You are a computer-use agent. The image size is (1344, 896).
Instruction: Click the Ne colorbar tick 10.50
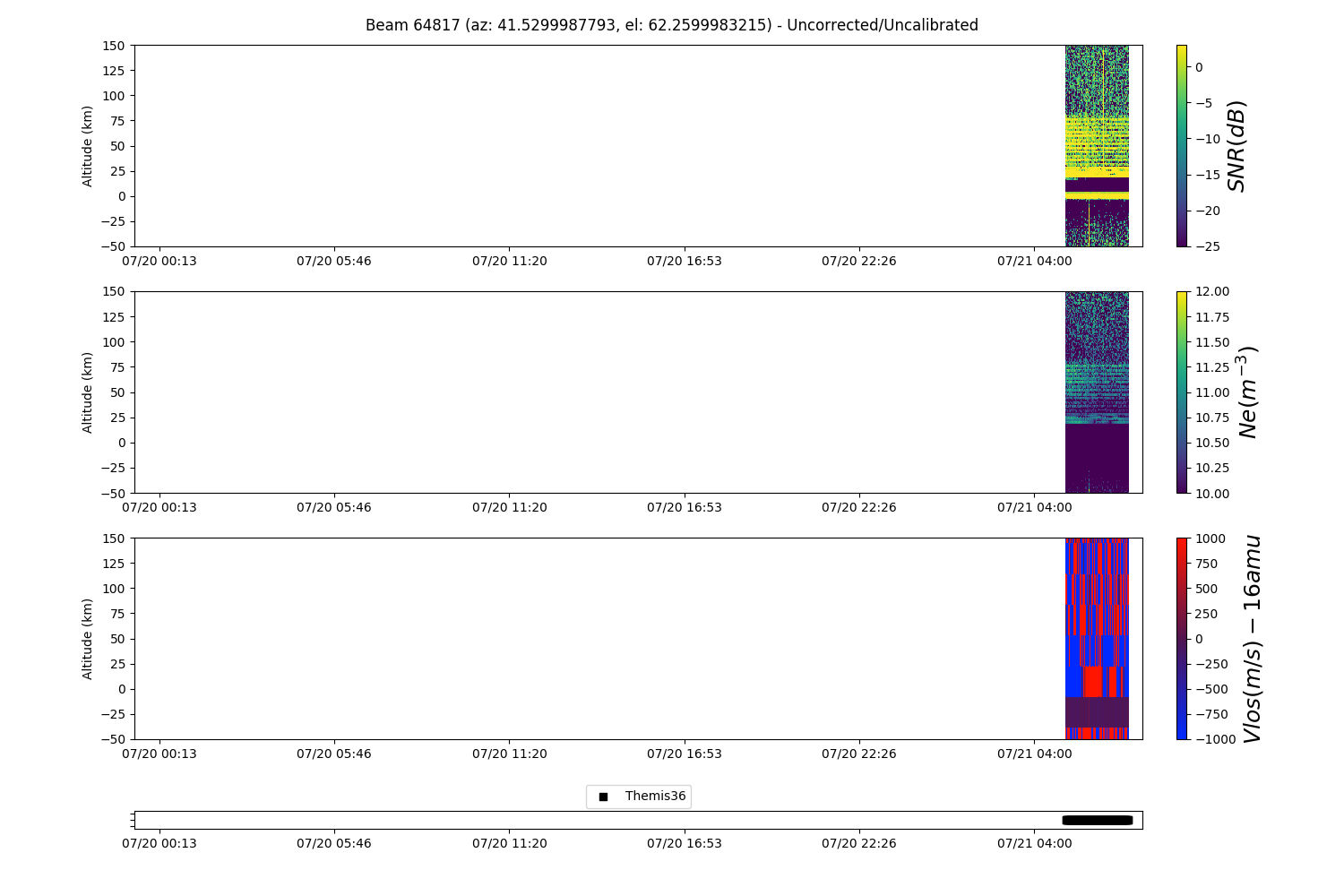pyautogui.click(x=1211, y=443)
